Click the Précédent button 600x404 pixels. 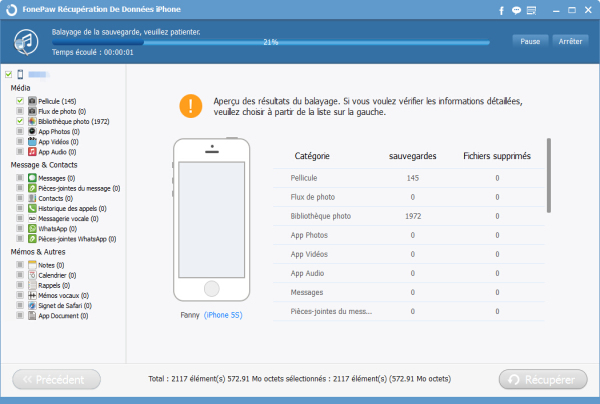pos(57,380)
